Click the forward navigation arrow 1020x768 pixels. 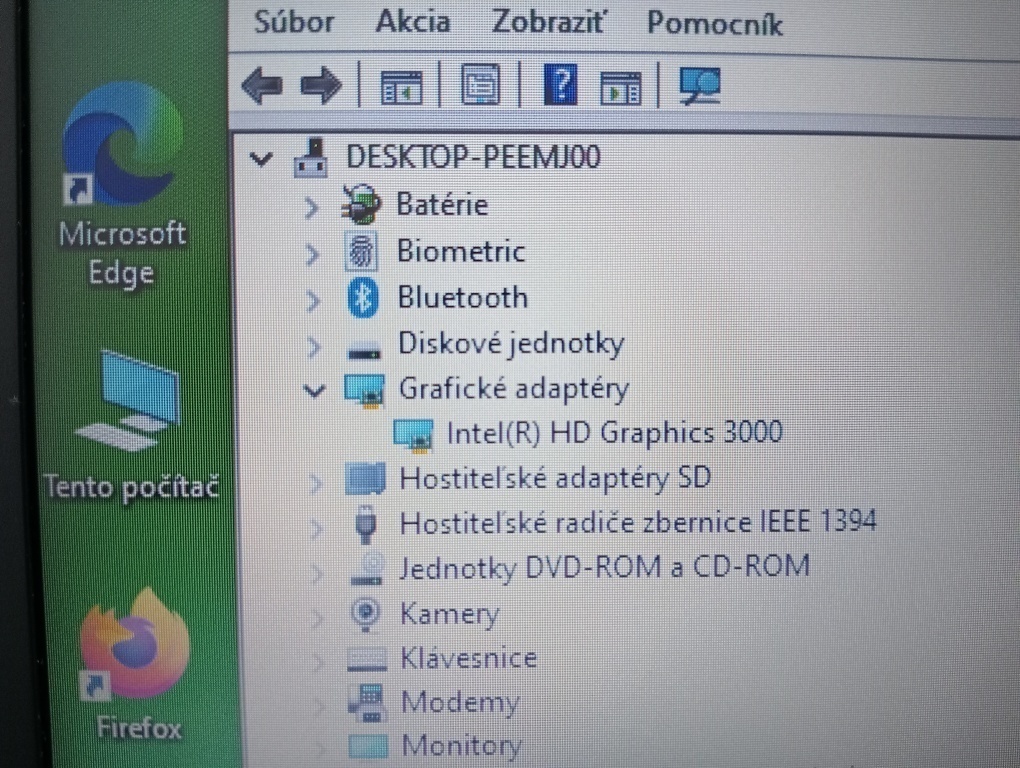321,86
